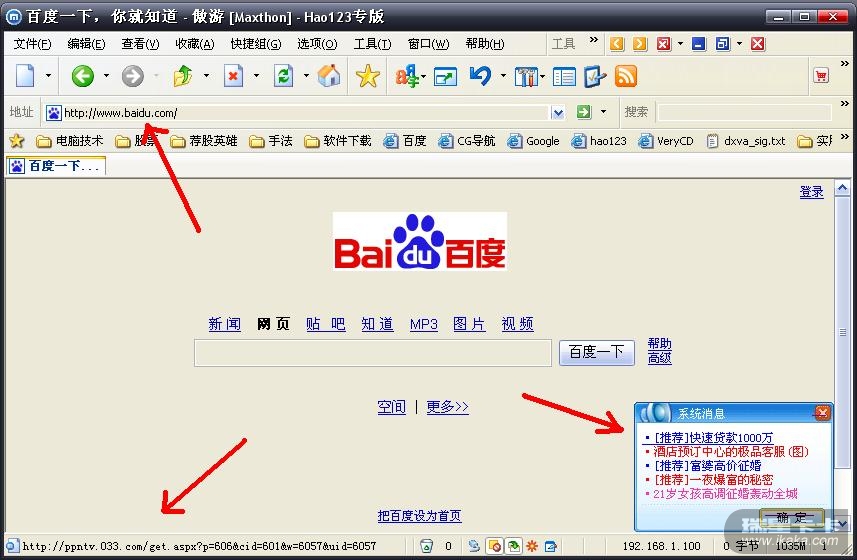Screen dimensions: 857x560
Task: Open the hao123 bookmark
Action: pos(599,141)
